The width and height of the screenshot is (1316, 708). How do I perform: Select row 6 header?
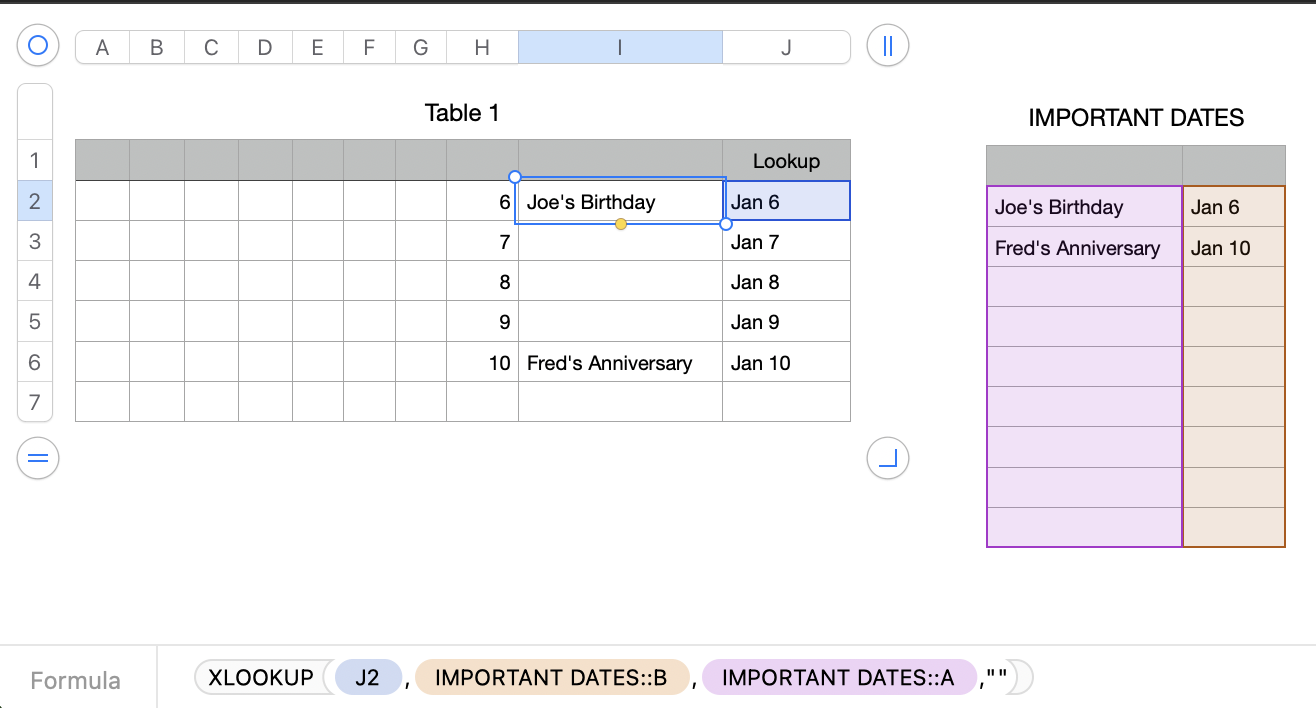pos(35,362)
